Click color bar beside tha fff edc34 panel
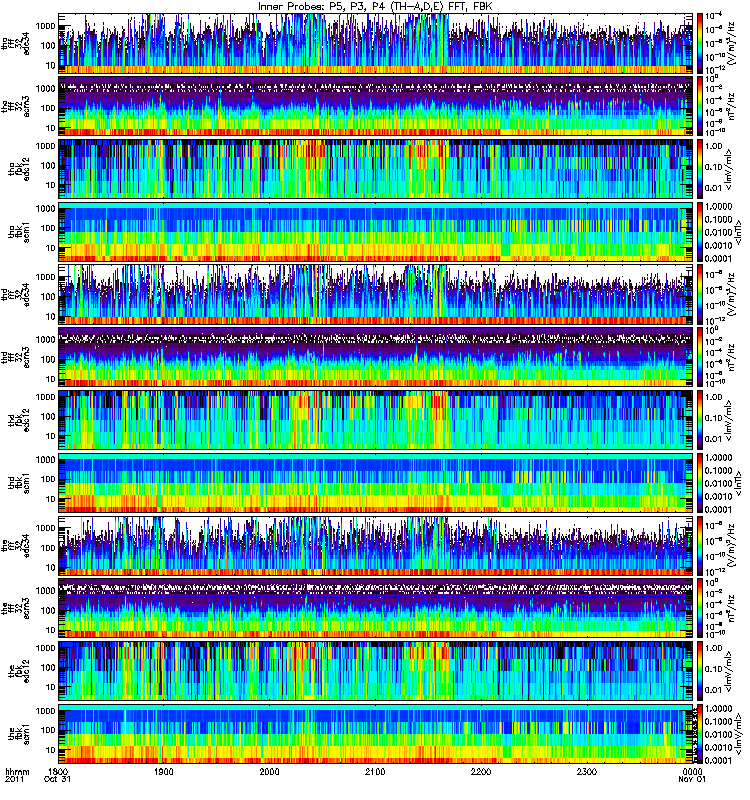 699,43
